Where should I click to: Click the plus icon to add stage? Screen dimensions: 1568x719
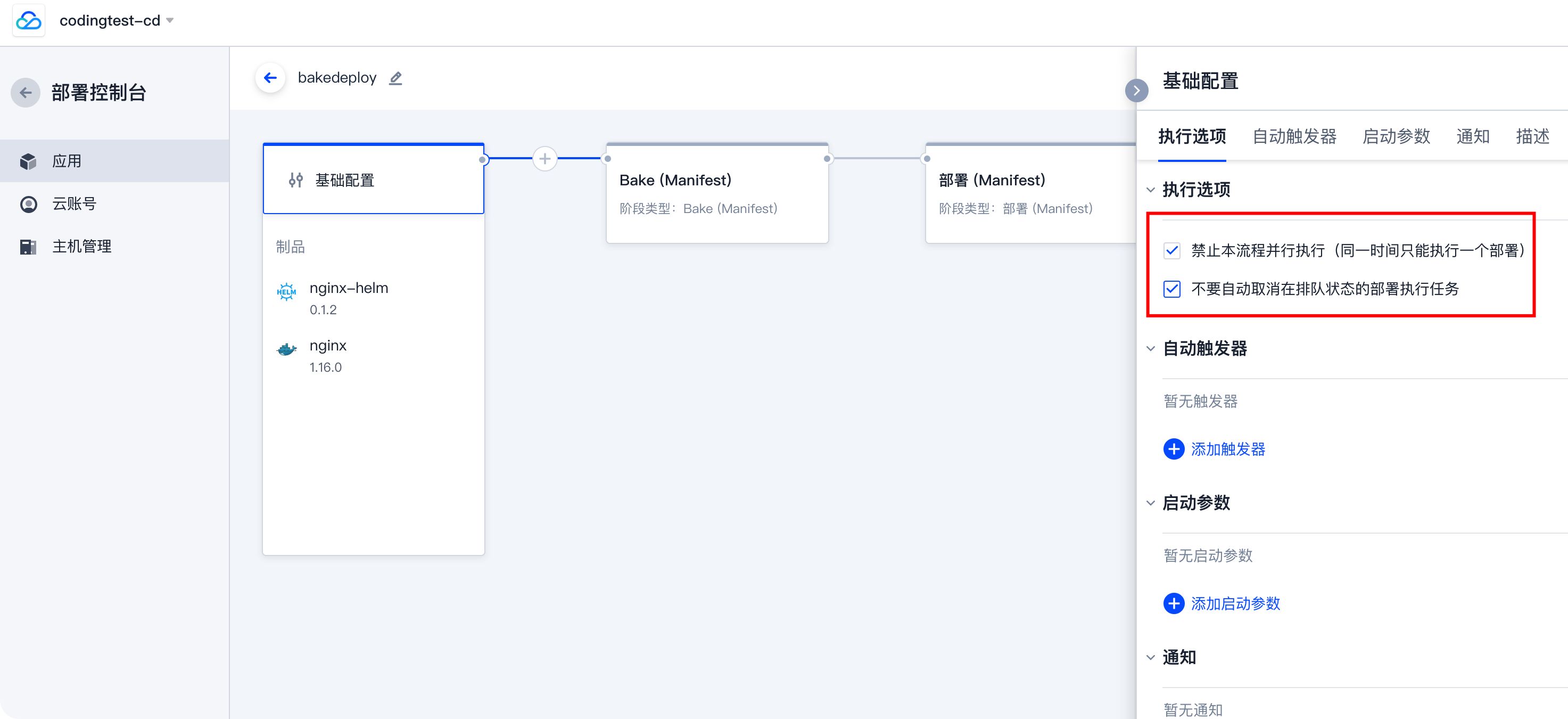(x=545, y=159)
